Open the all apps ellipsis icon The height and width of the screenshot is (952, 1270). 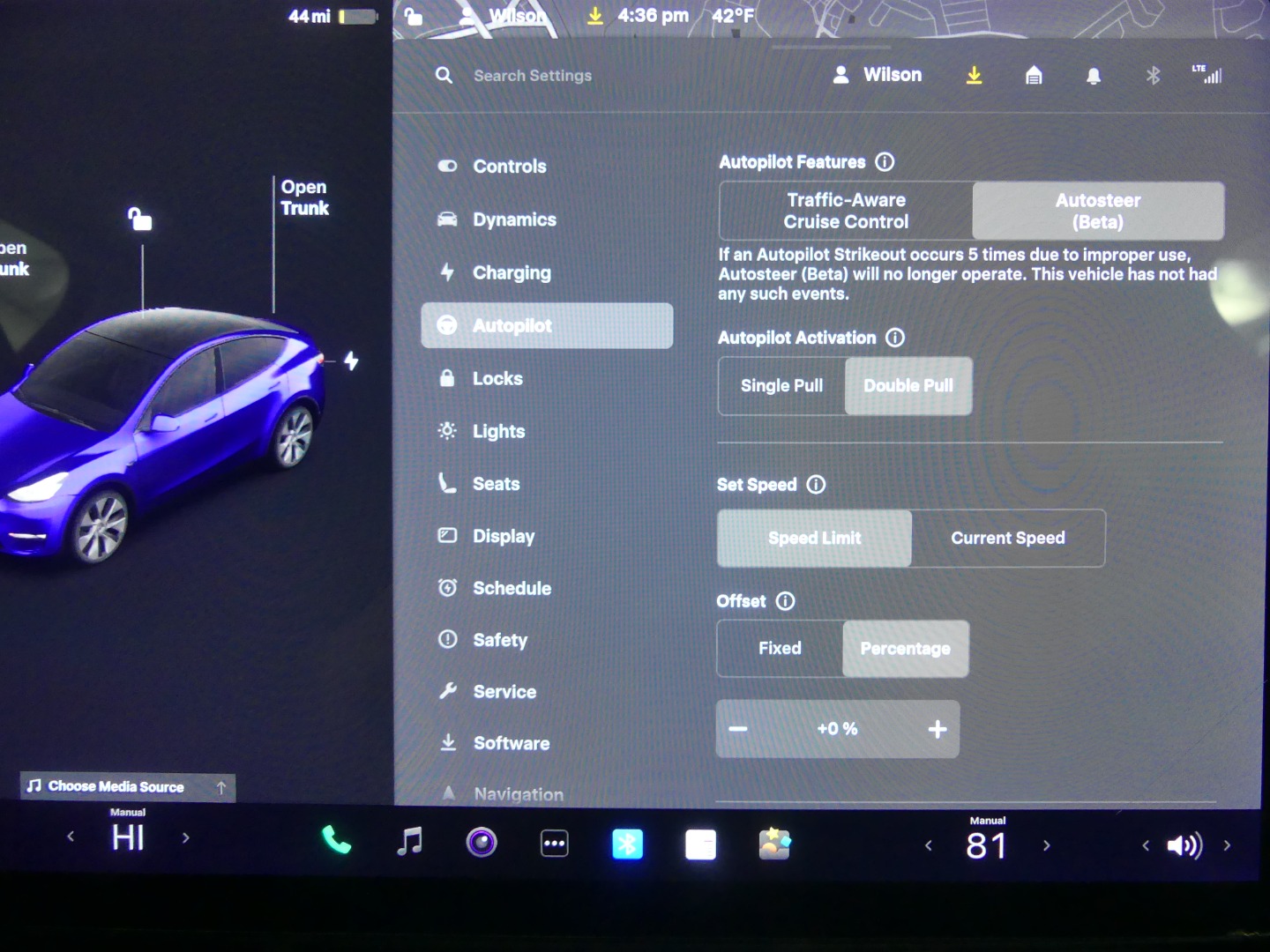point(554,844)
